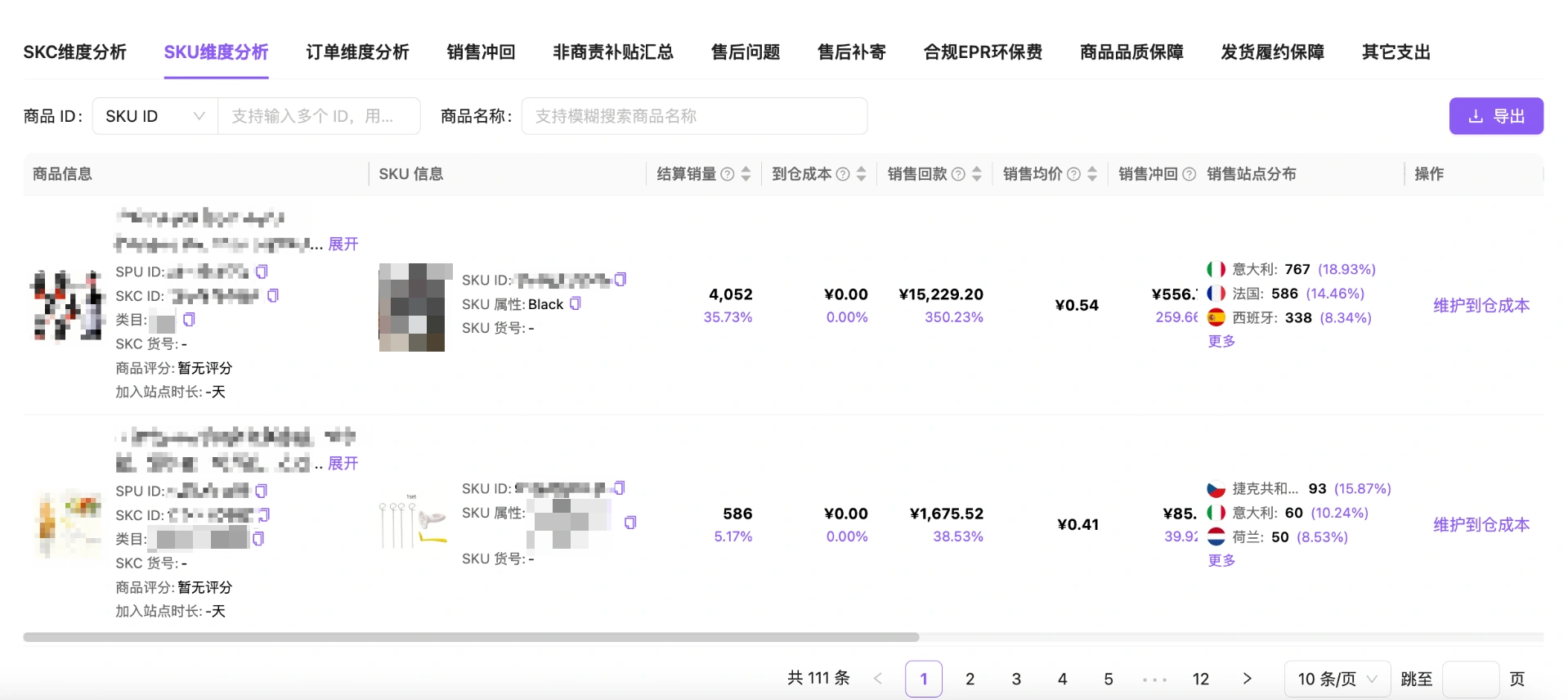
Task: Open the 销售冲回 tab
Action: (x=481, y=52)
